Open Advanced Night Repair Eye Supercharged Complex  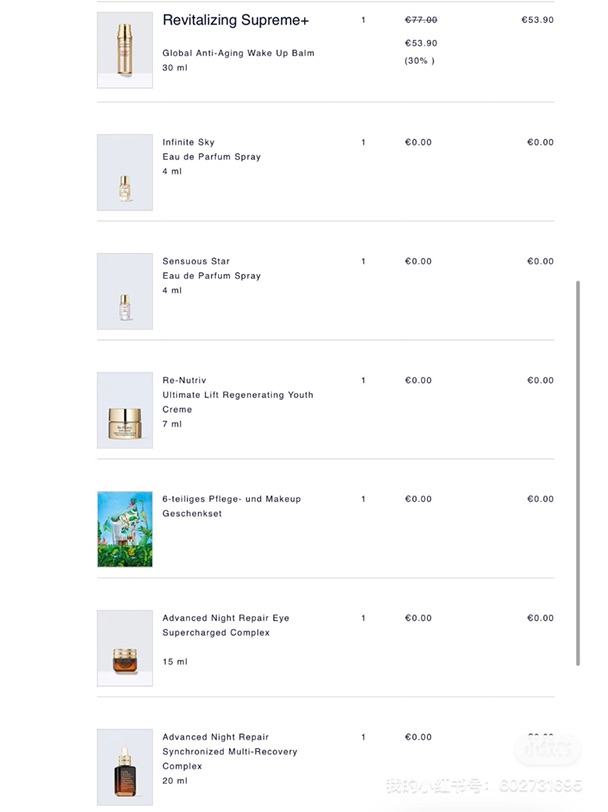tap(226, 625)
